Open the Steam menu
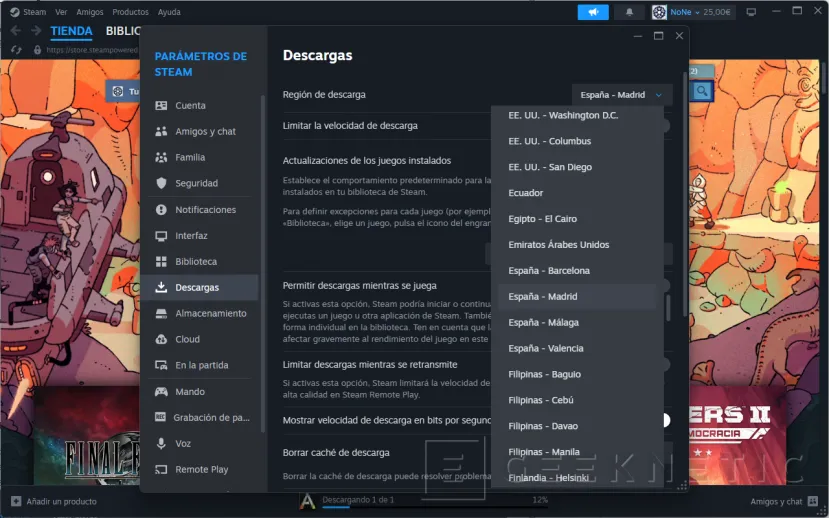The width and height of the screenshot is (829, 518). click(x=29, y=12)
